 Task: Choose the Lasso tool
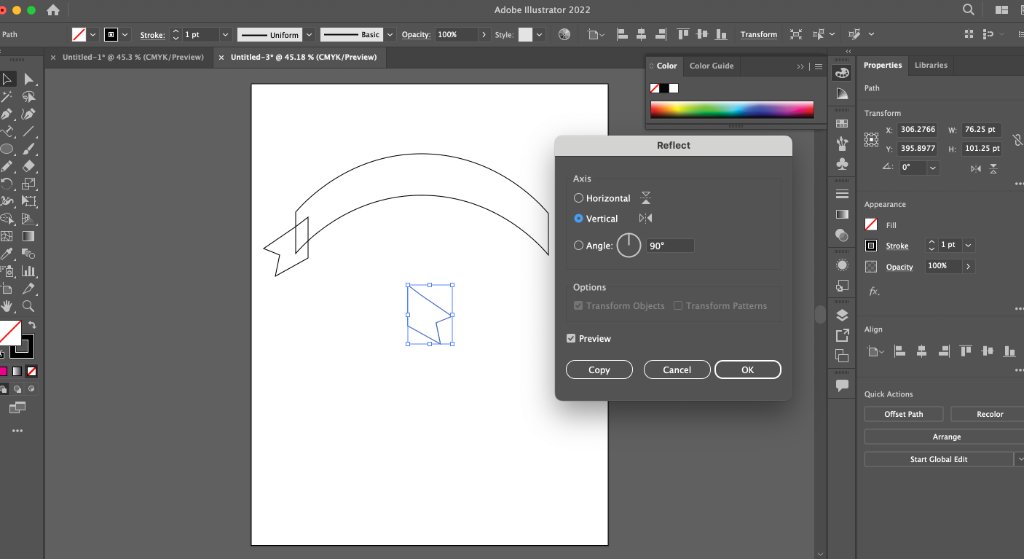click(29, 97)
